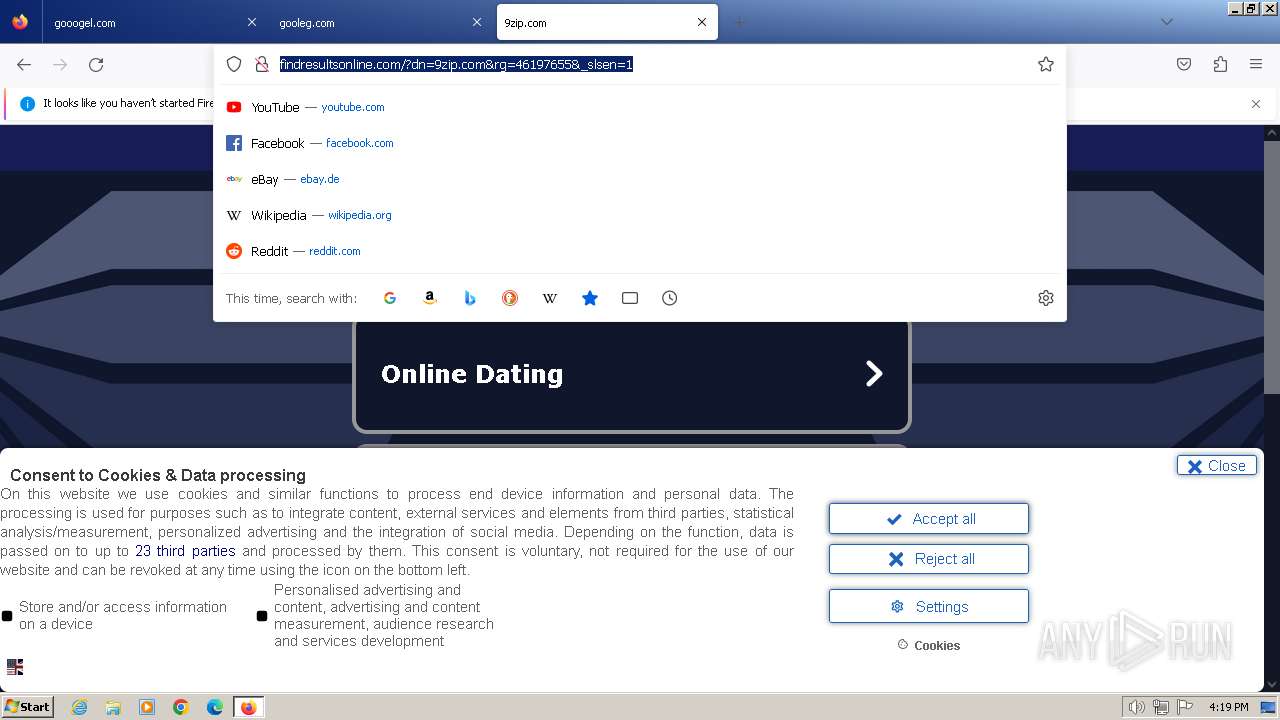The width and height of the screenshot is (1280, 720).
Task: Click the info icon on notification bar
Action: pyautogui.click(x=27, y=104)
